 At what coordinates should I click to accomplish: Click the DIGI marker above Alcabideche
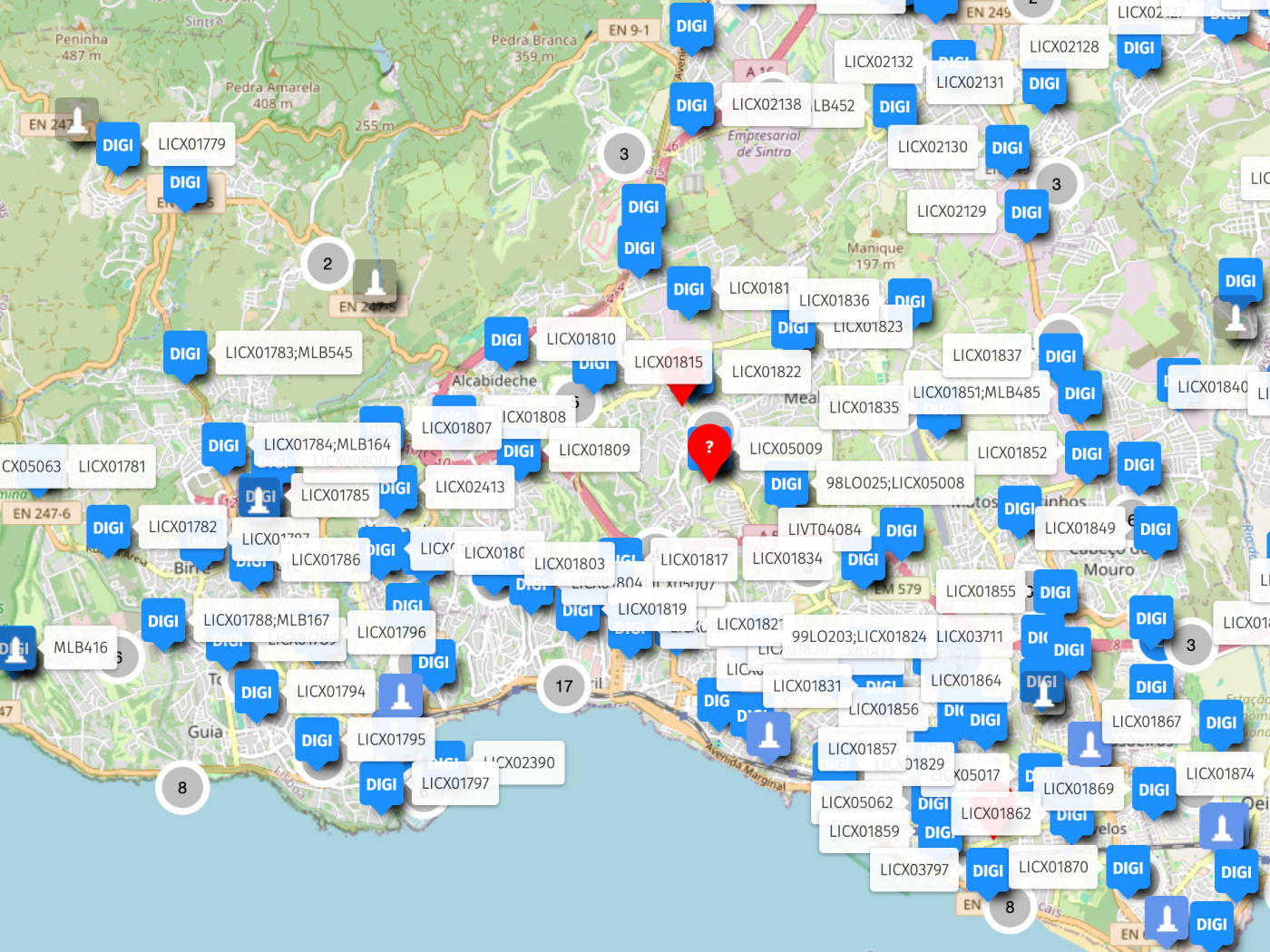pos(506,340)
